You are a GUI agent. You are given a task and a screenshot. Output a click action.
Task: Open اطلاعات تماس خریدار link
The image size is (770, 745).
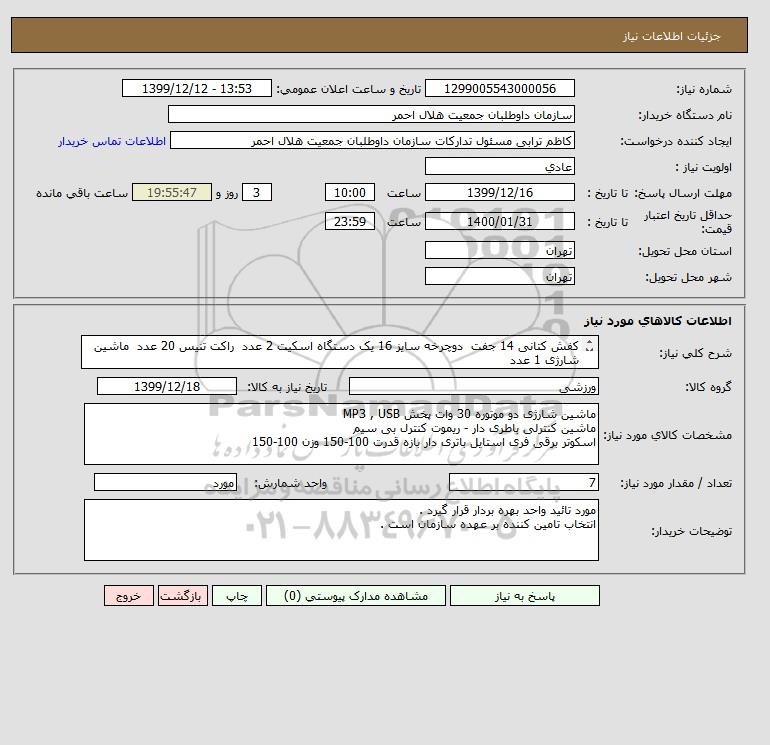pyautogui.click(x=112, y=141)
